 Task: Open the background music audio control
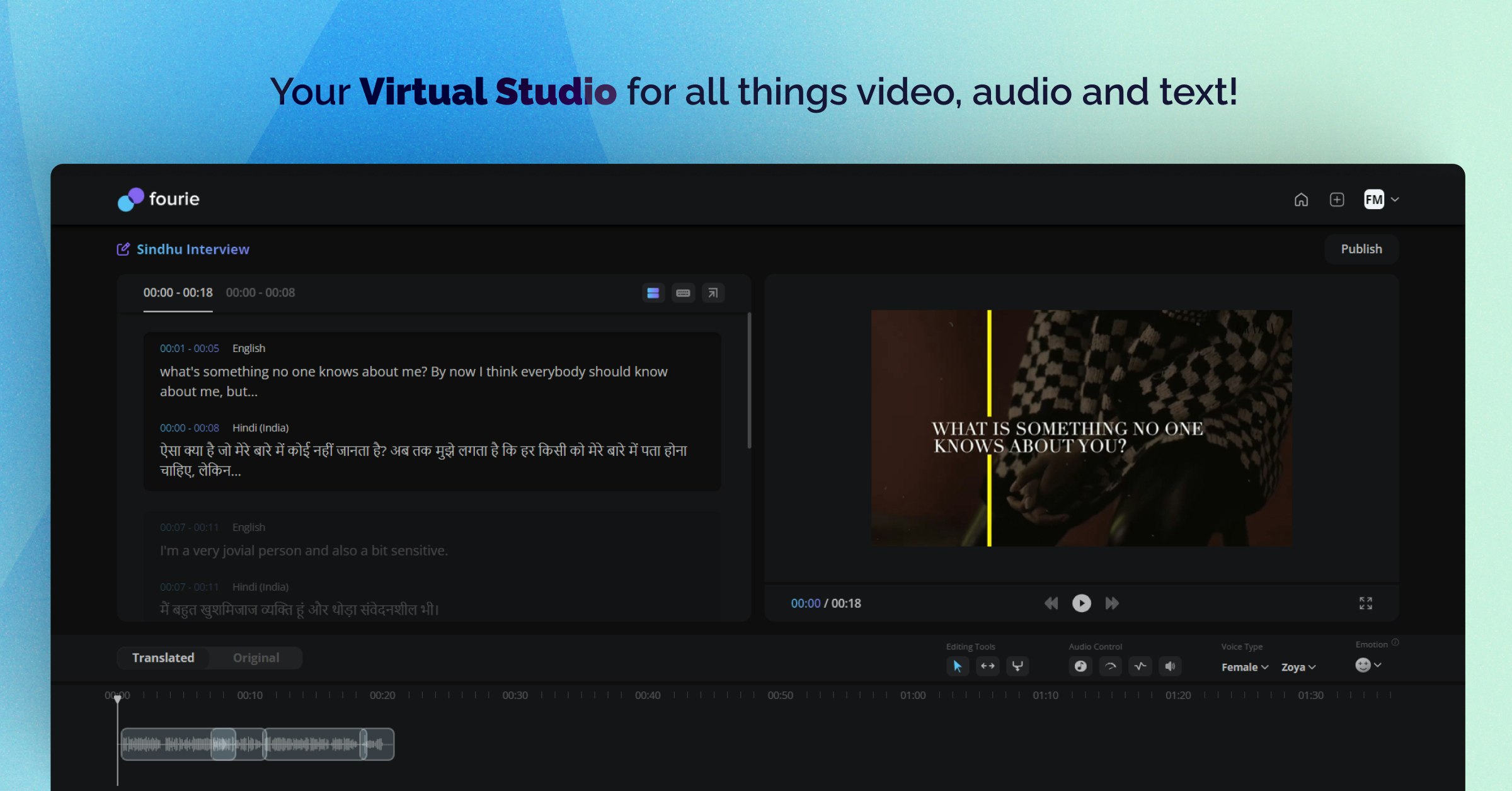(1080, 666)
